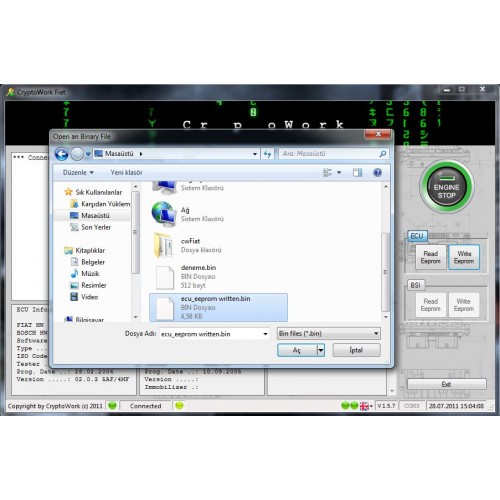Viewport: 500px width, 500px height.
Task: Click the İptal cancel button
Action: 356,350
